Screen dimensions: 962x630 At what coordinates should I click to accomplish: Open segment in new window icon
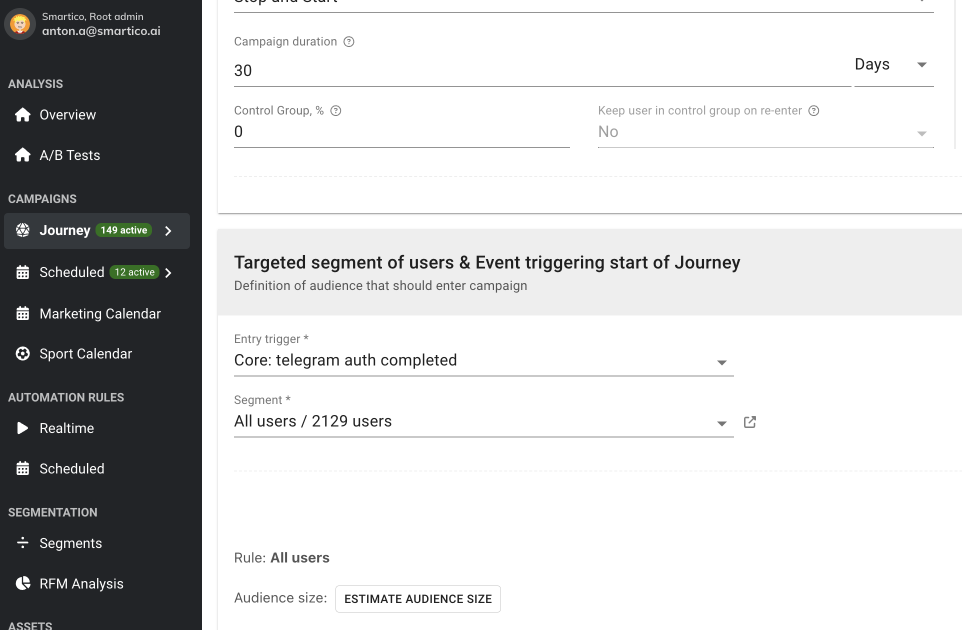[750, 422]
